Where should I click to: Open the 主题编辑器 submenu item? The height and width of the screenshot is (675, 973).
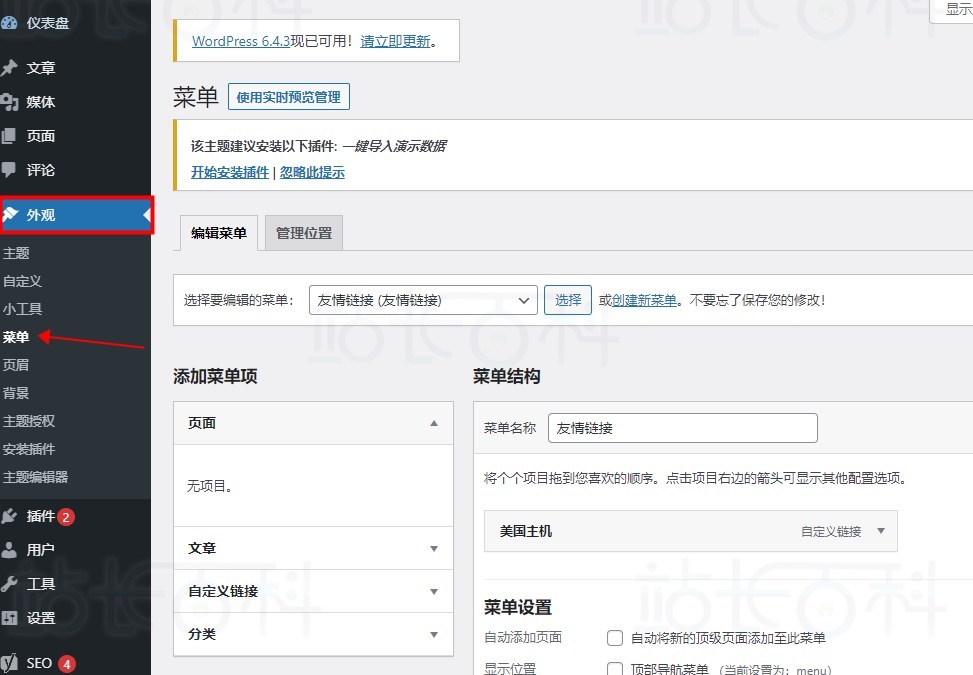pyautogui.click(x=35, y=476)
